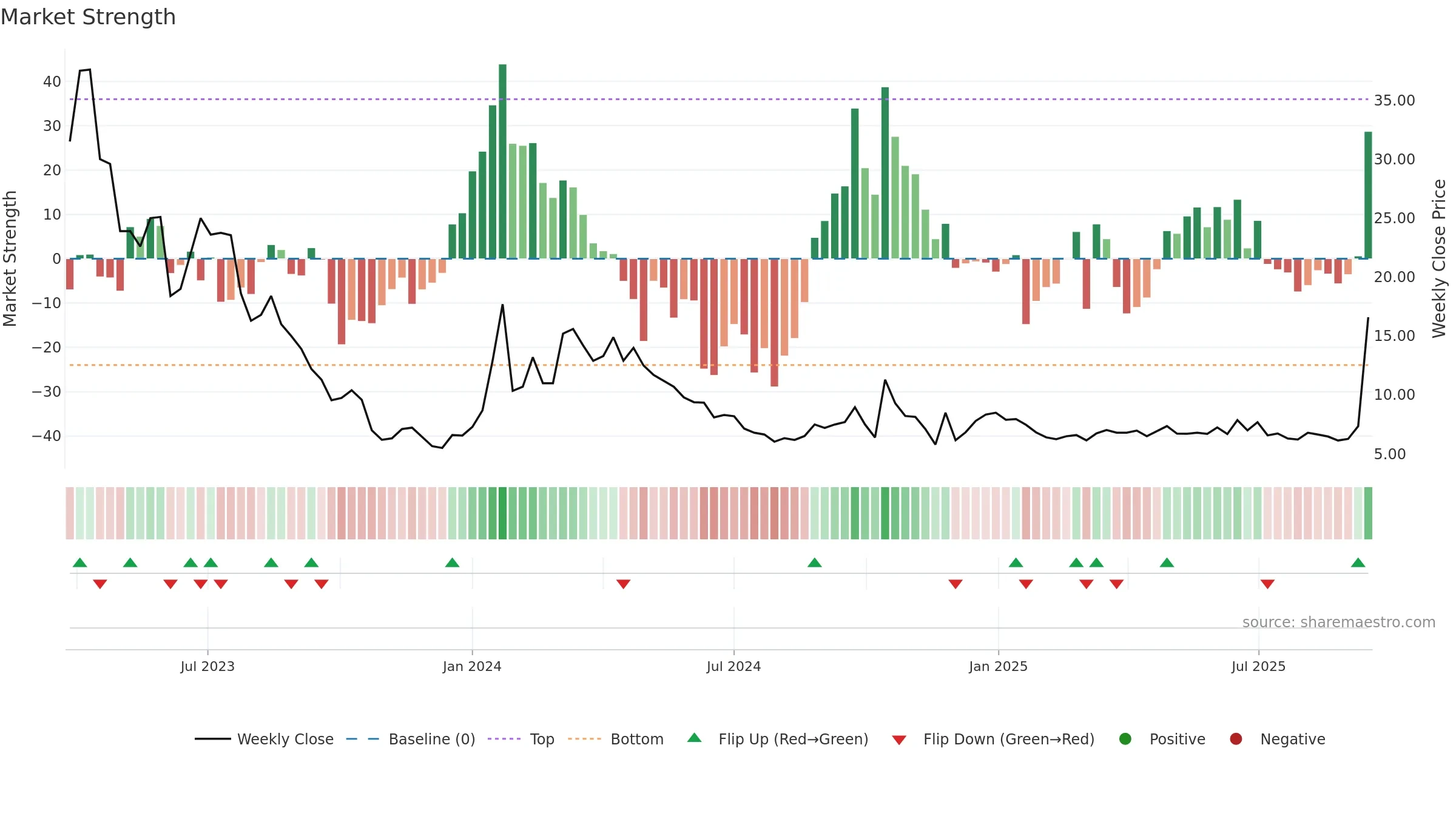Click the Jul 2025 axis label
Image resolution: width=1456 pixels, height=819 pixels.
1258,666
